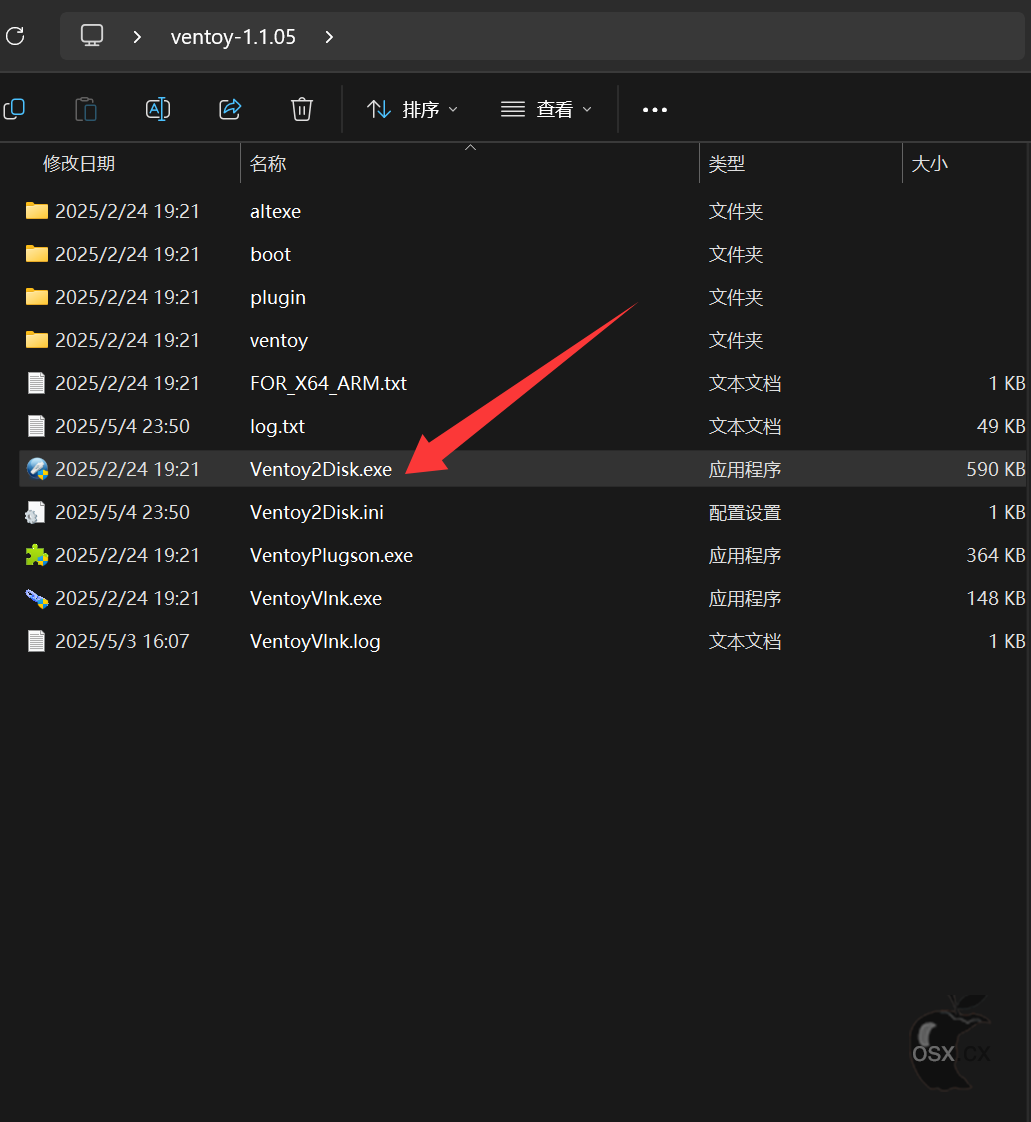1031x1122 pixels.
Task: Click the altexe folder icon
Action: (x=36, y=210)
